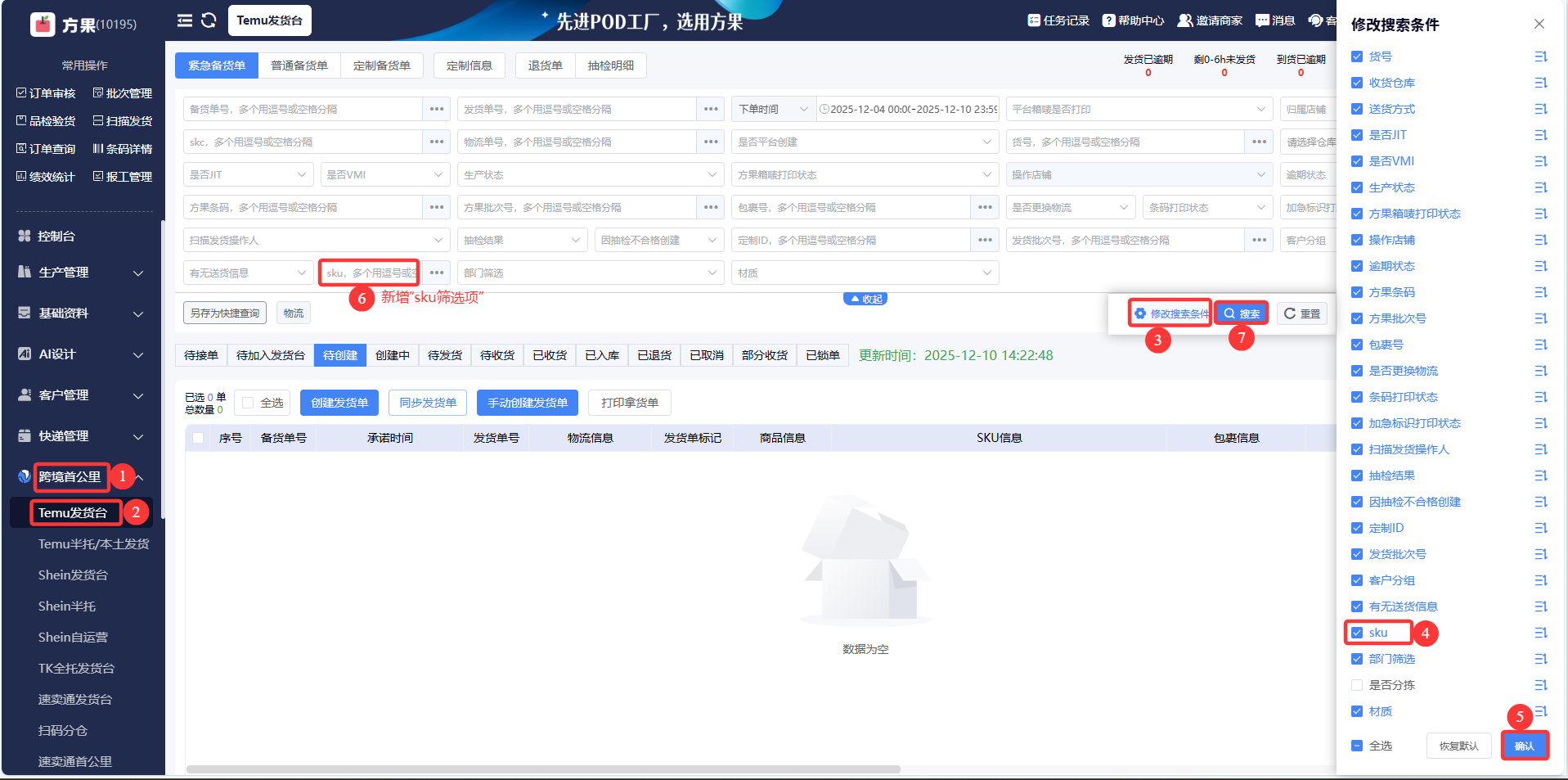Expand AI设计 sidebar menu
Image resolution: width=1568 pixels, height=780 pixels.
pos(81,354)
